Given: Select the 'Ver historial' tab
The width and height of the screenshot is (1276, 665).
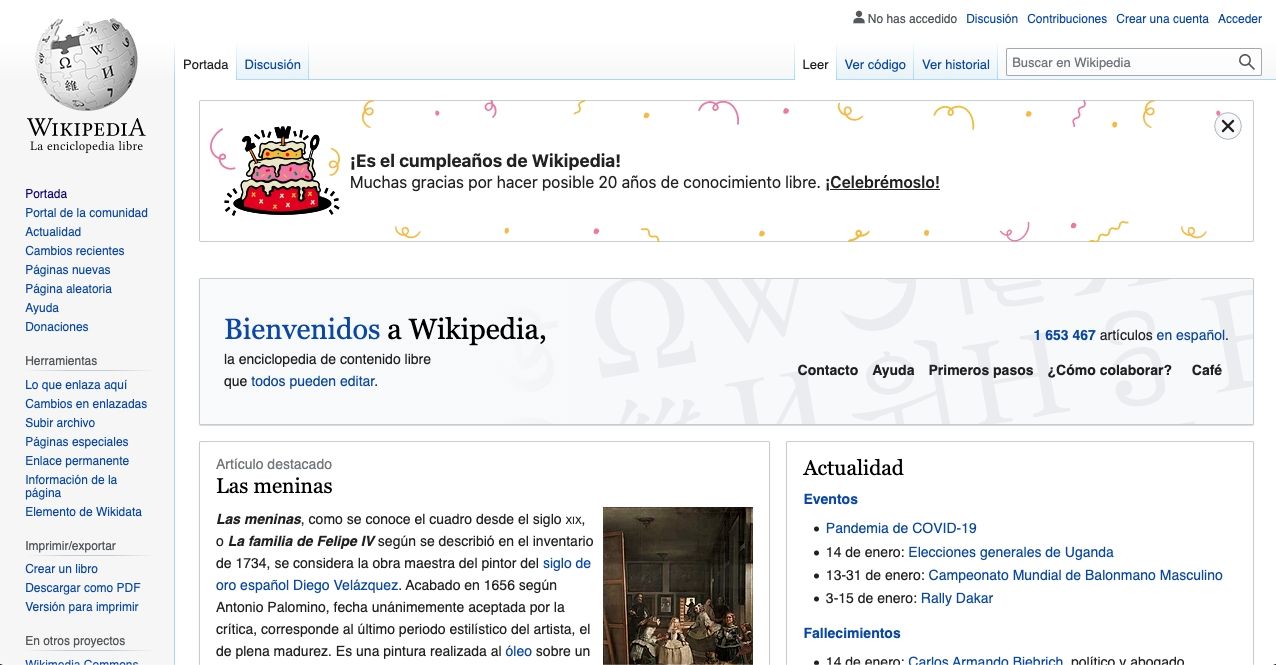Looking at the screenshot, I should pyautogui.click(x=955, y=64).
